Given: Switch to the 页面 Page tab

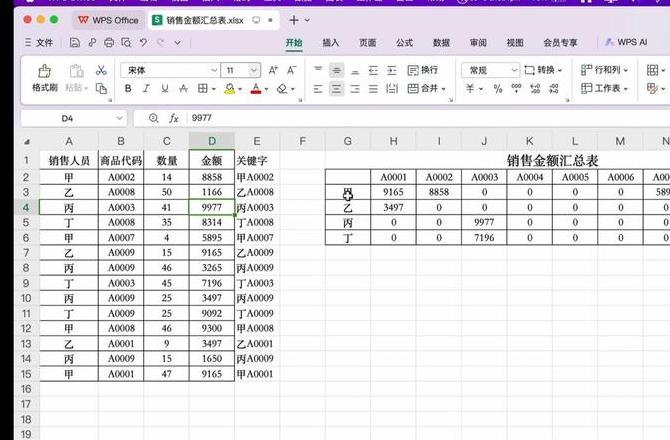Looking at the screenshot, I should [x=367, y=43].
